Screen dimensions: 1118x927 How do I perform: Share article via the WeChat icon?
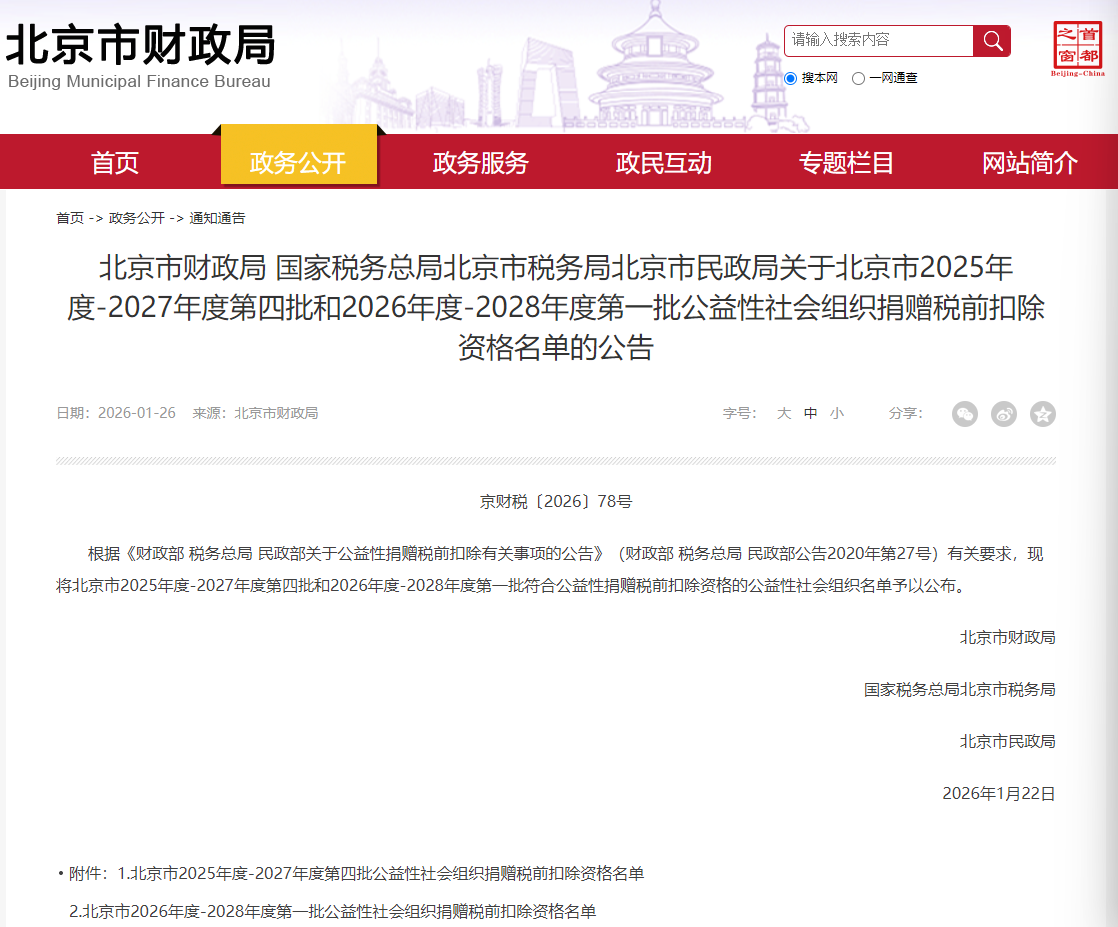[964, 414]
